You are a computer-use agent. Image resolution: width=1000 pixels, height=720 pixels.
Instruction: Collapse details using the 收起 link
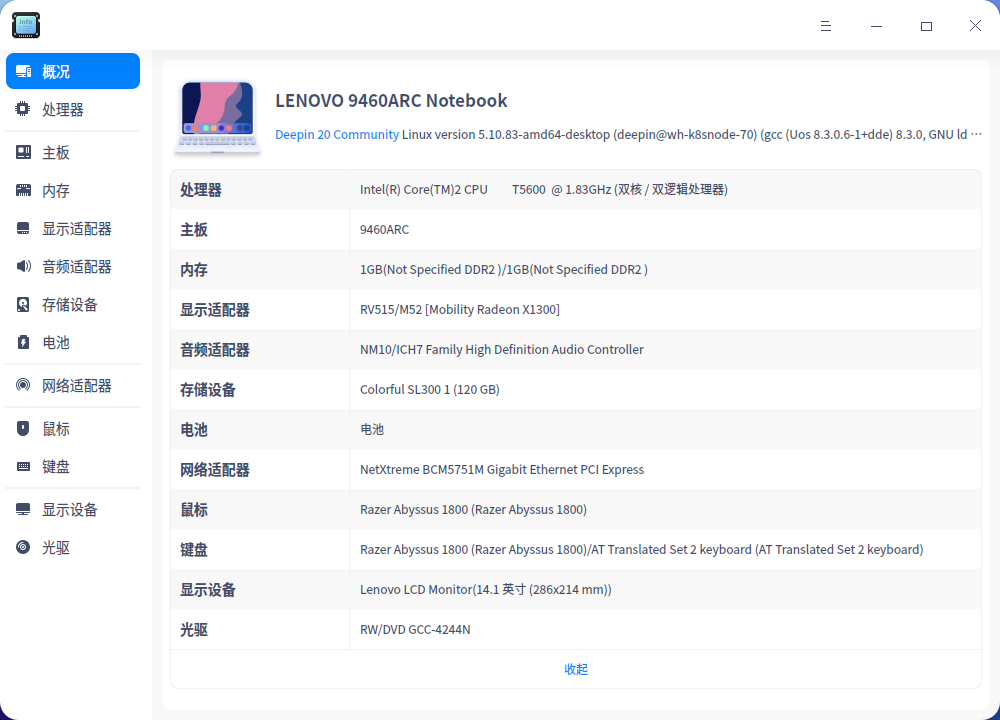576,668
